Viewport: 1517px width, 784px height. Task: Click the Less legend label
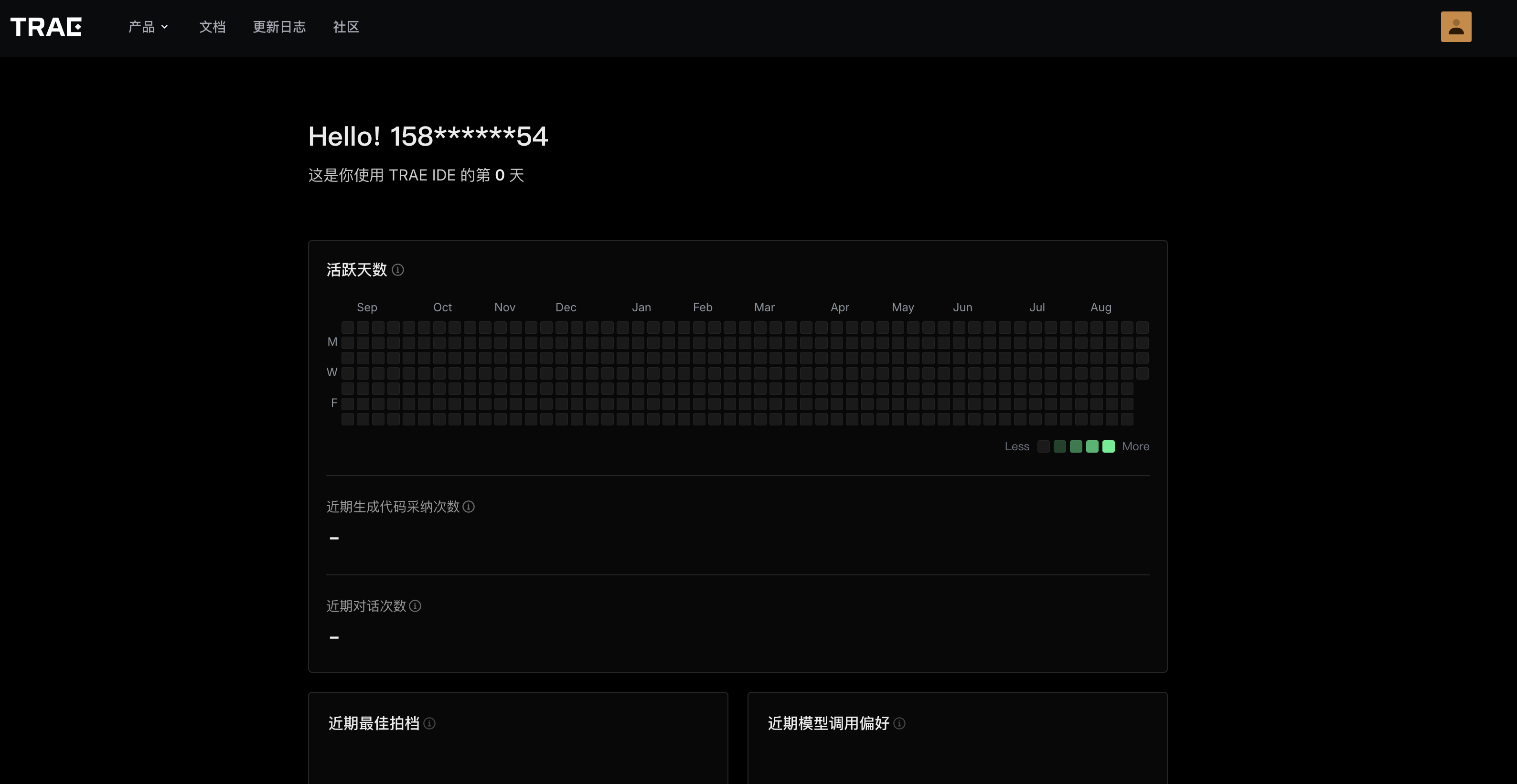coord(1017,447)
